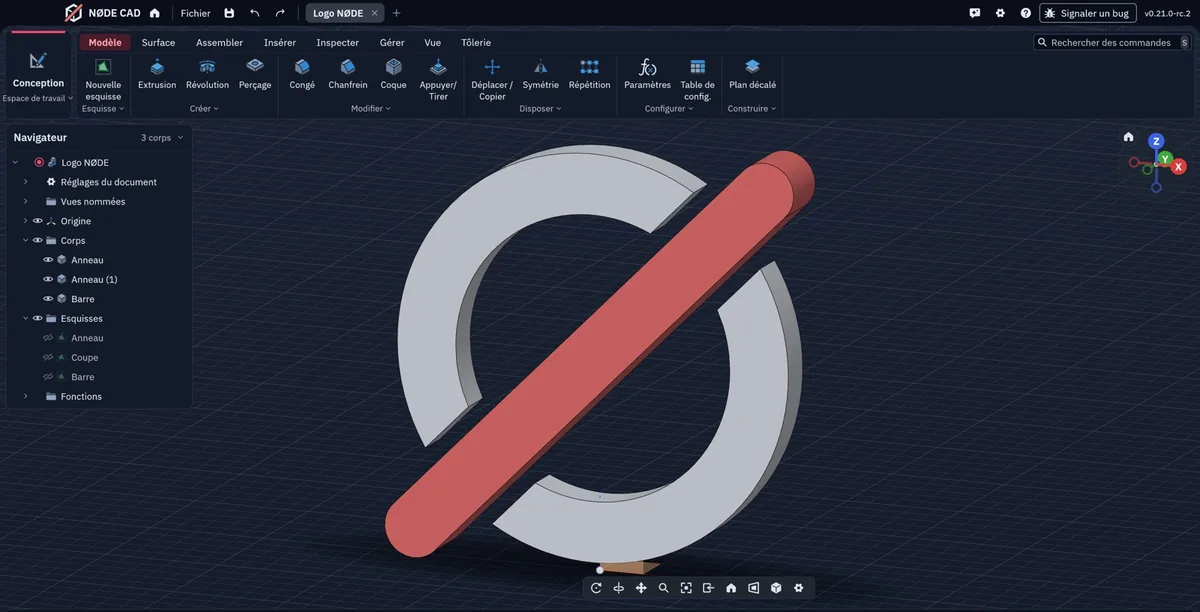Select the orbit icon in the view toolbar
The image size is (1200, 612).
618,588
